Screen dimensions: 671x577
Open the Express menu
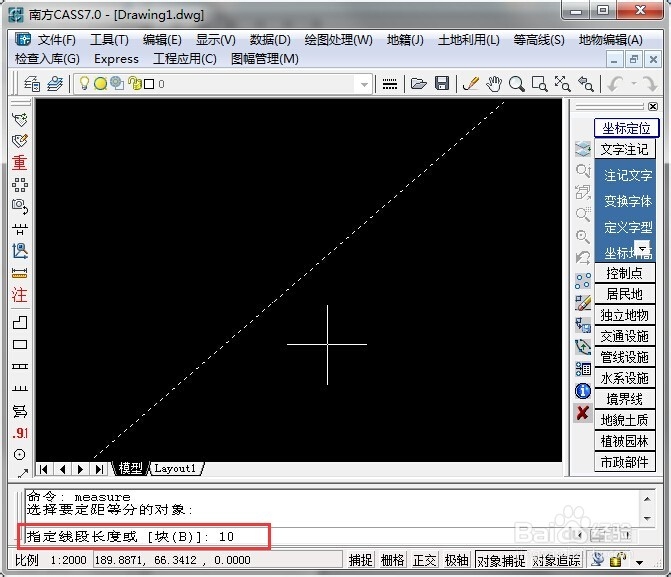tap(116, 59)
